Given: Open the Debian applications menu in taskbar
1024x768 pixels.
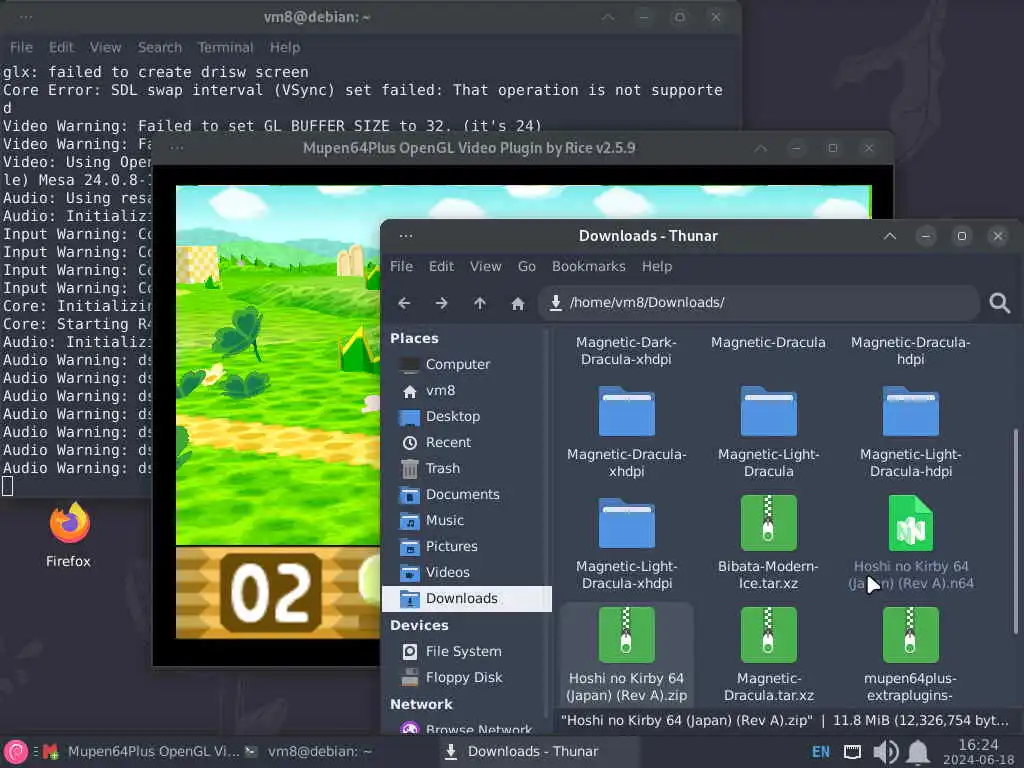Looking at the screenshot, I should [x=16, y=752].
